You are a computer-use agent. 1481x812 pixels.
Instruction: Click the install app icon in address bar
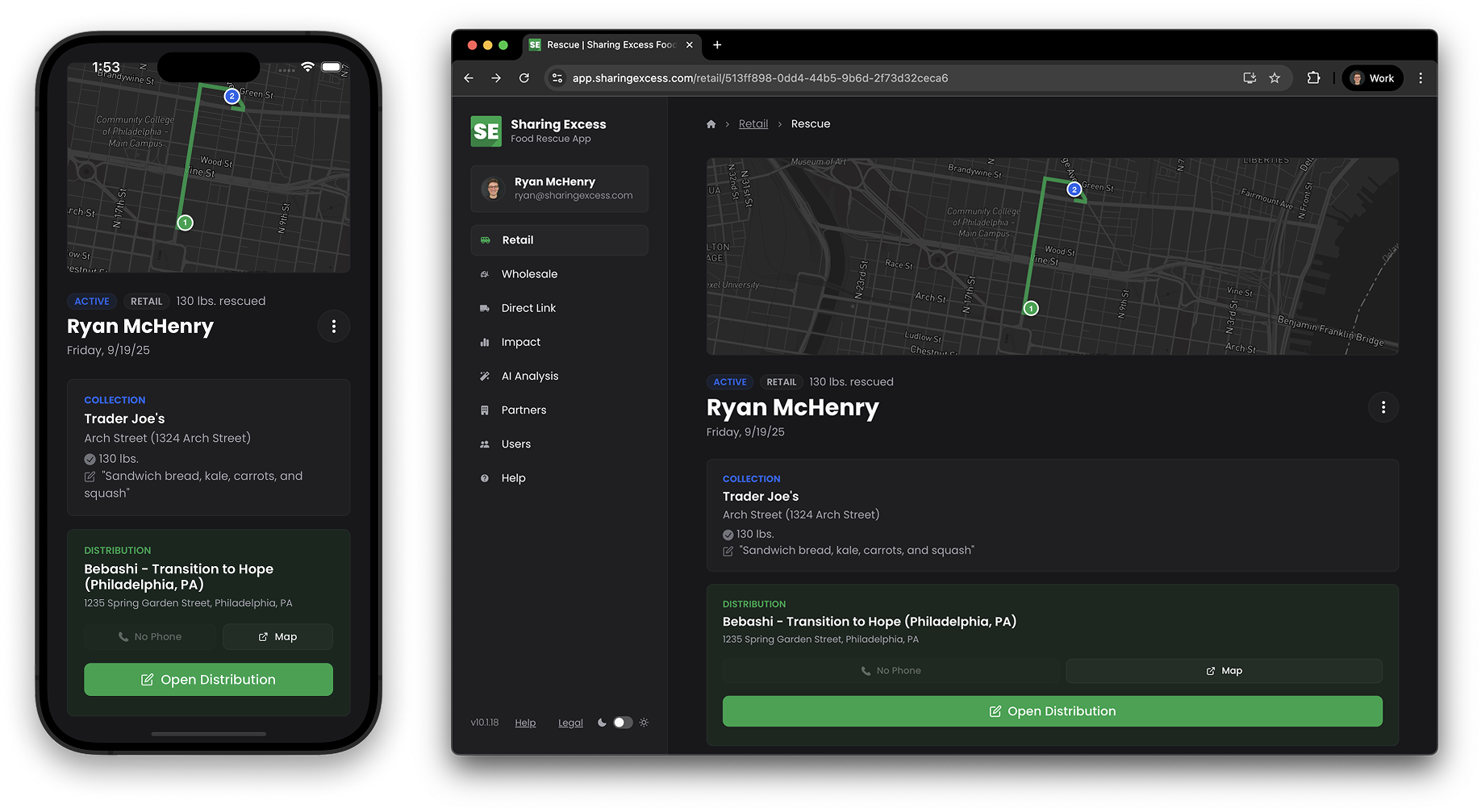(x=1249, y=78)
